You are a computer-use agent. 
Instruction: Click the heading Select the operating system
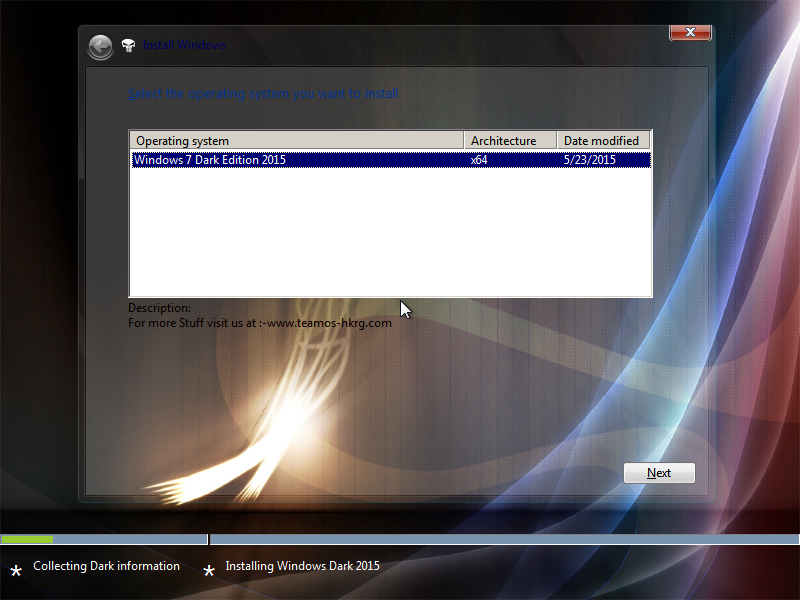point(263,94)
